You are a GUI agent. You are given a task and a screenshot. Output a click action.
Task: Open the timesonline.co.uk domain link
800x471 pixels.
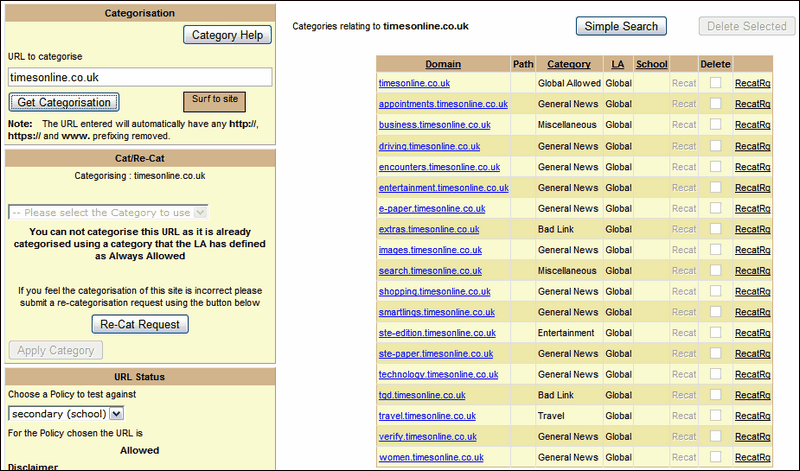pyautogui.click(x=414, y=83)
